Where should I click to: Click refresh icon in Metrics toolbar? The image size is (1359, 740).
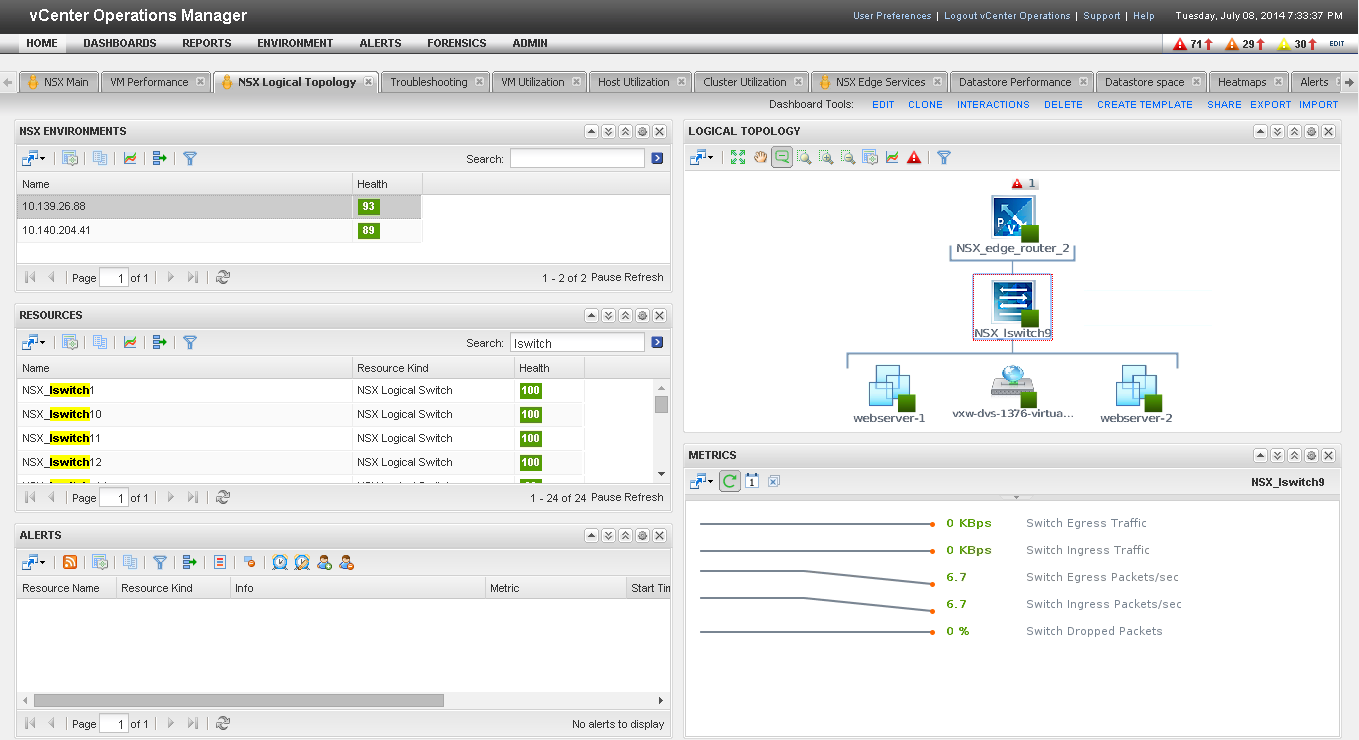point(730,481)
